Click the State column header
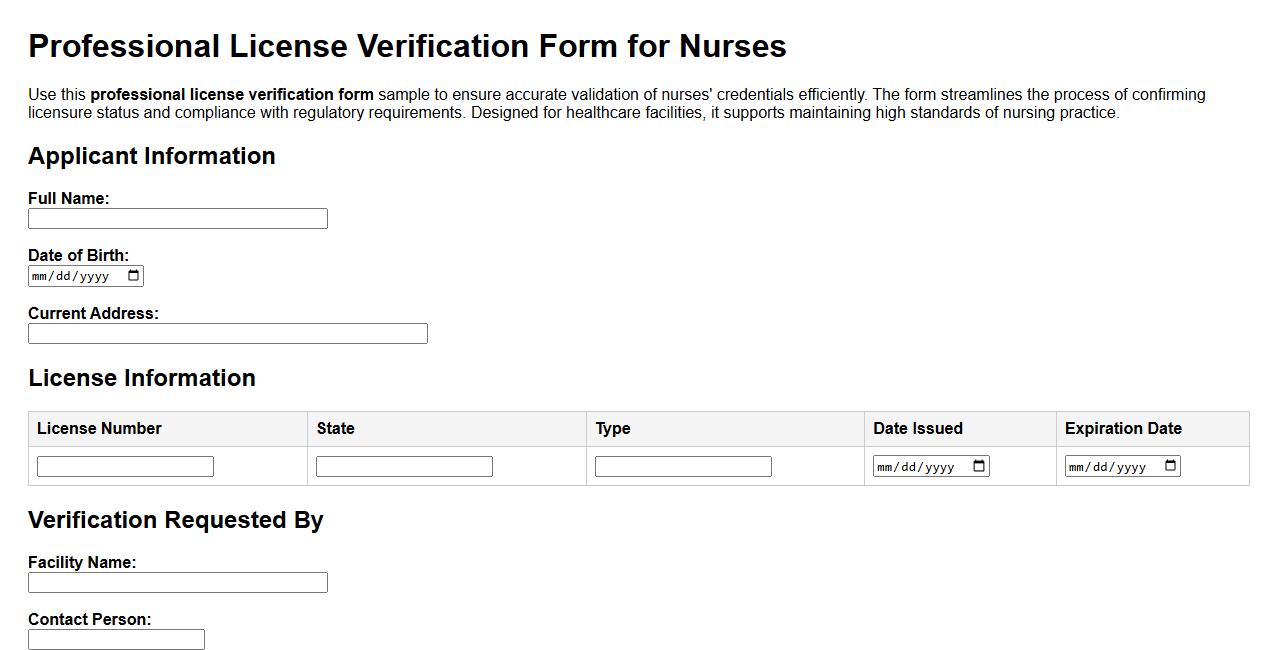 click(335, 428)
